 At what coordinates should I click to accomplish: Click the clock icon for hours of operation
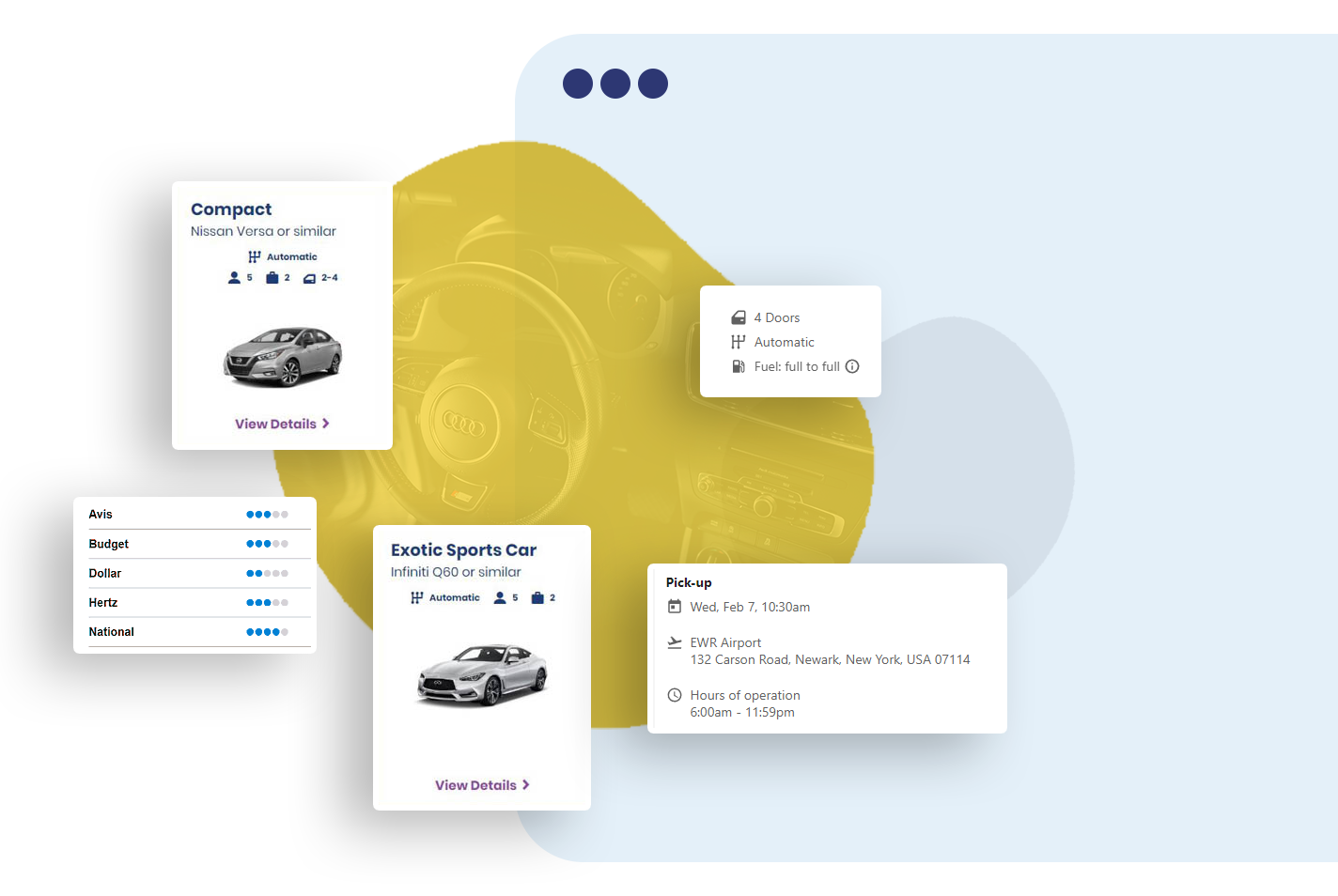(x=675, y=695)
